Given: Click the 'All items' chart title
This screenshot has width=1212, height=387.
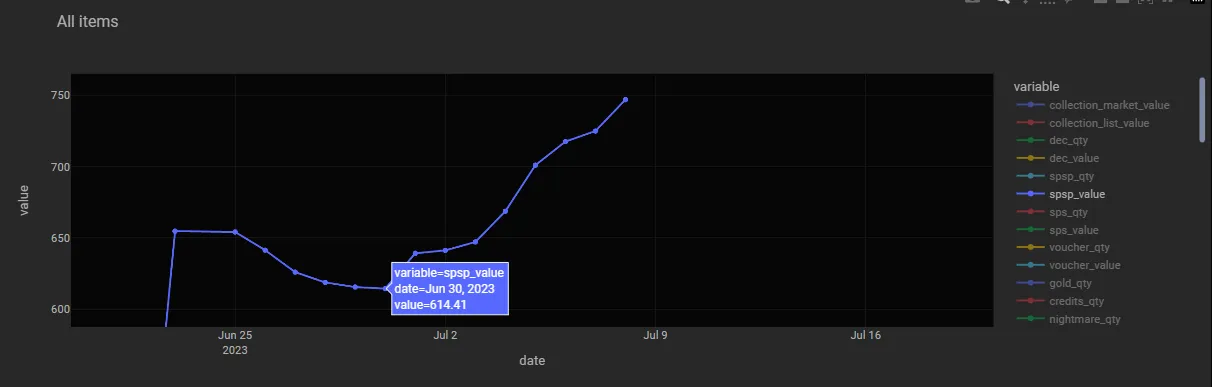Looking at the screenshot, I should click(88, 21).
